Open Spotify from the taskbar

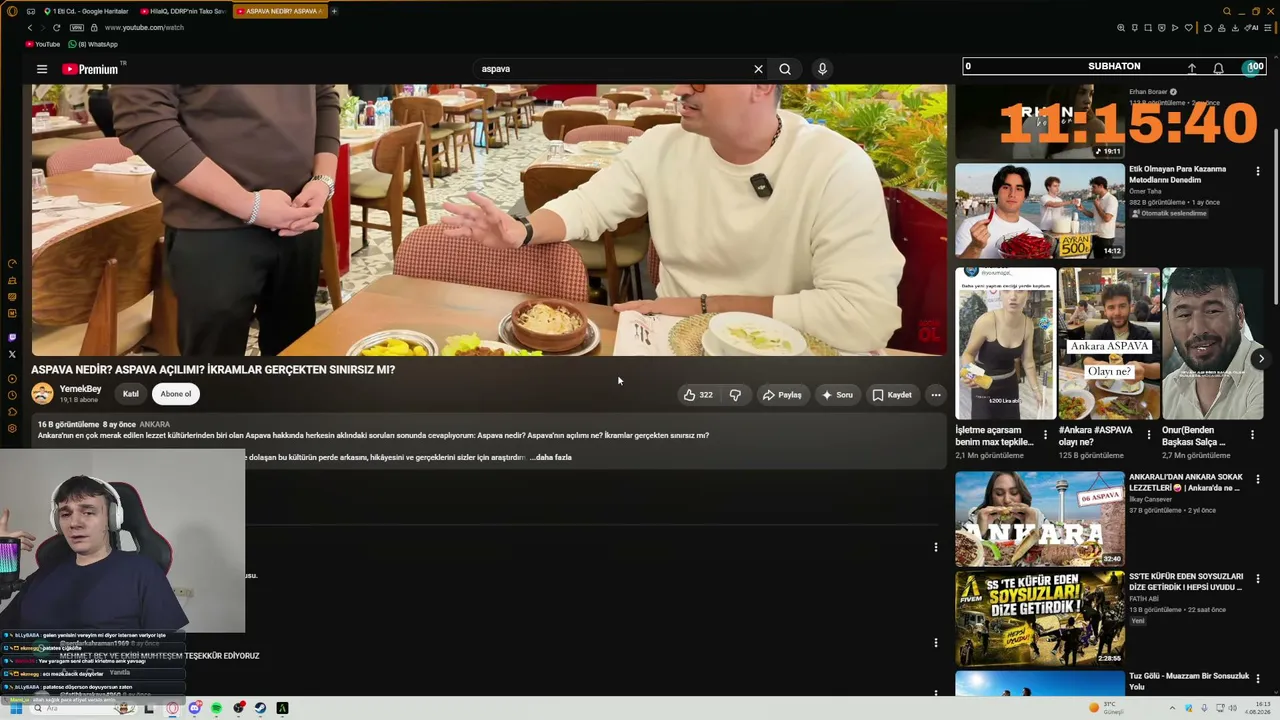click(217, 708)
